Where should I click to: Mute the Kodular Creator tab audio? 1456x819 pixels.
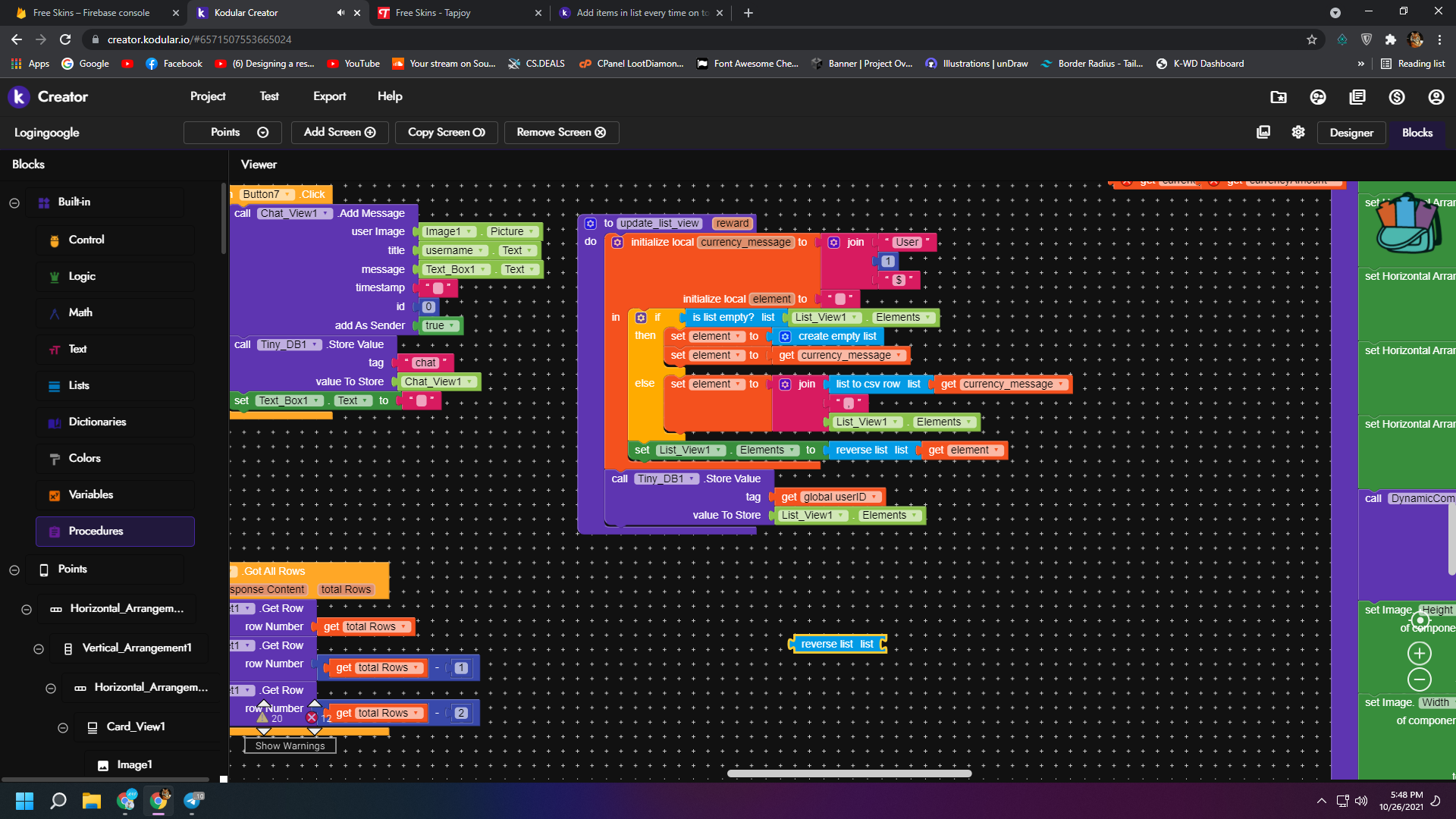click(340, 13)
